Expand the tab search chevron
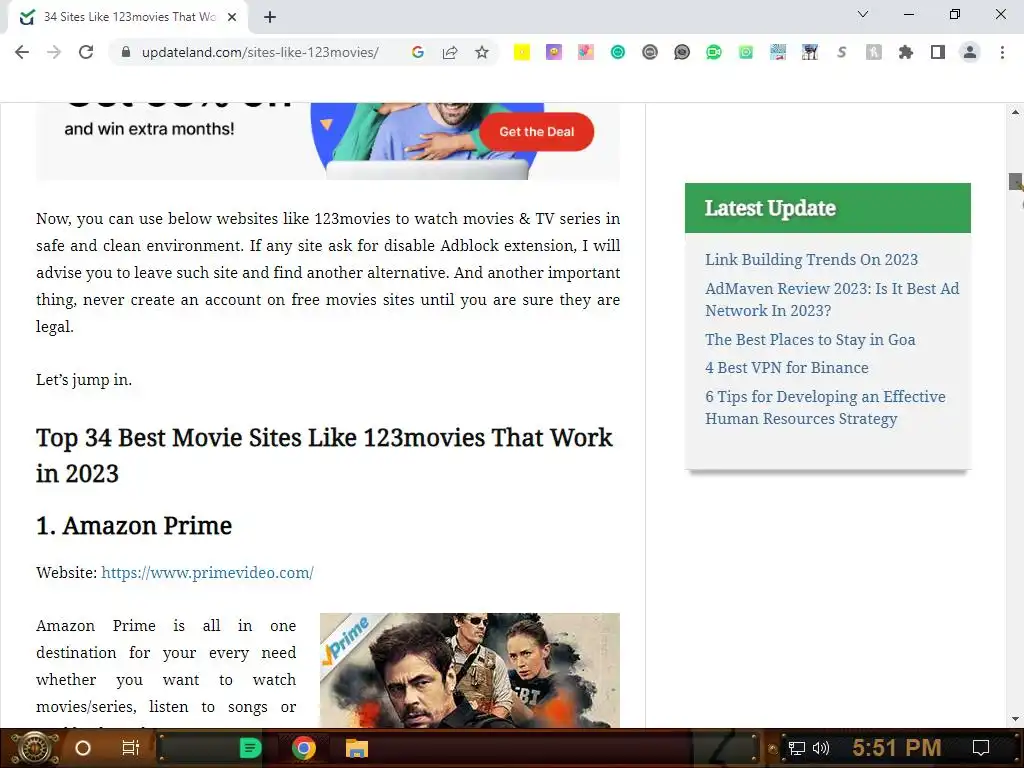 pyautogui.click(x=863, y=14)
